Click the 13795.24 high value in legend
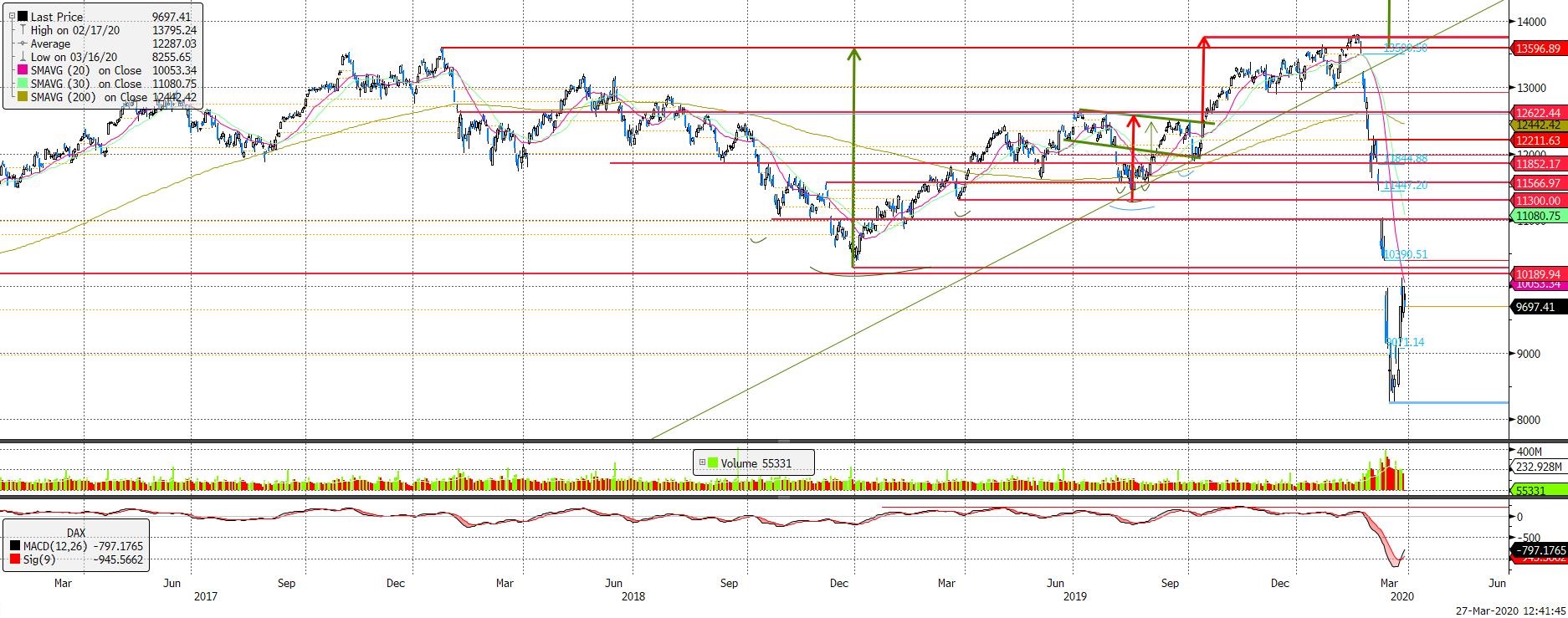This screenshot has width=1568, height=618. point(174,29)
